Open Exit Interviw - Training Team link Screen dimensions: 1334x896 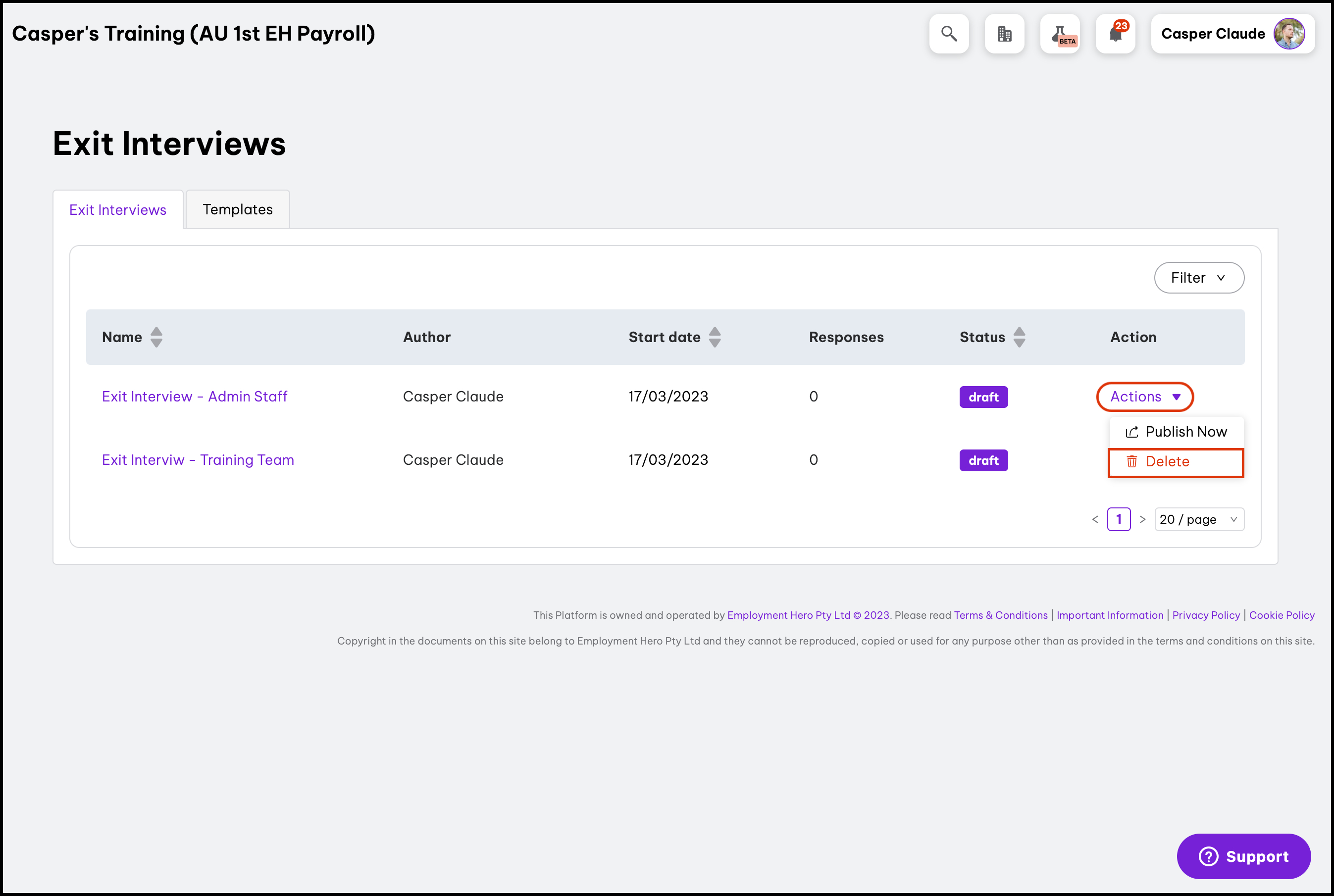(x=198, y=460)
